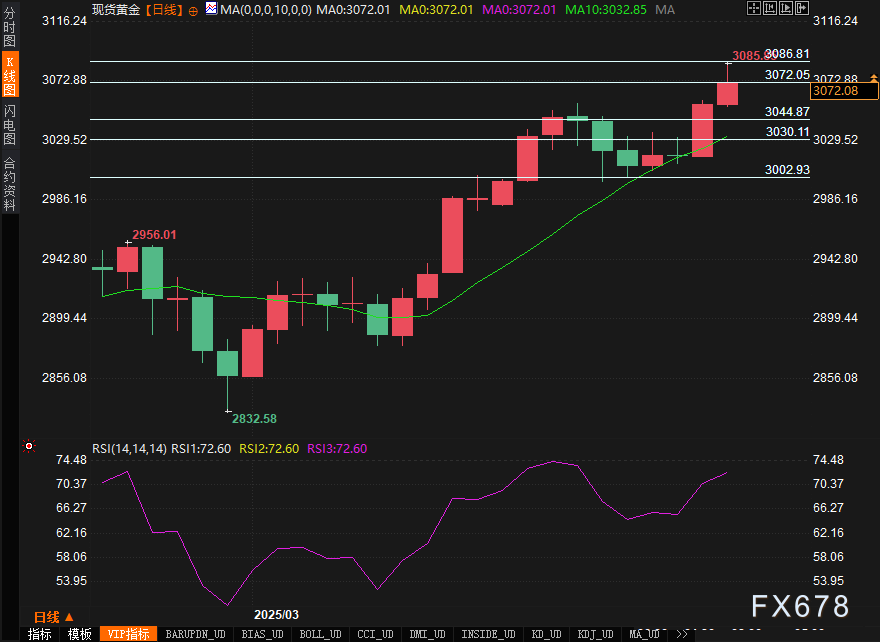
Task: Open the 模板 bottom tab
Action: click(x=79, y=634)
